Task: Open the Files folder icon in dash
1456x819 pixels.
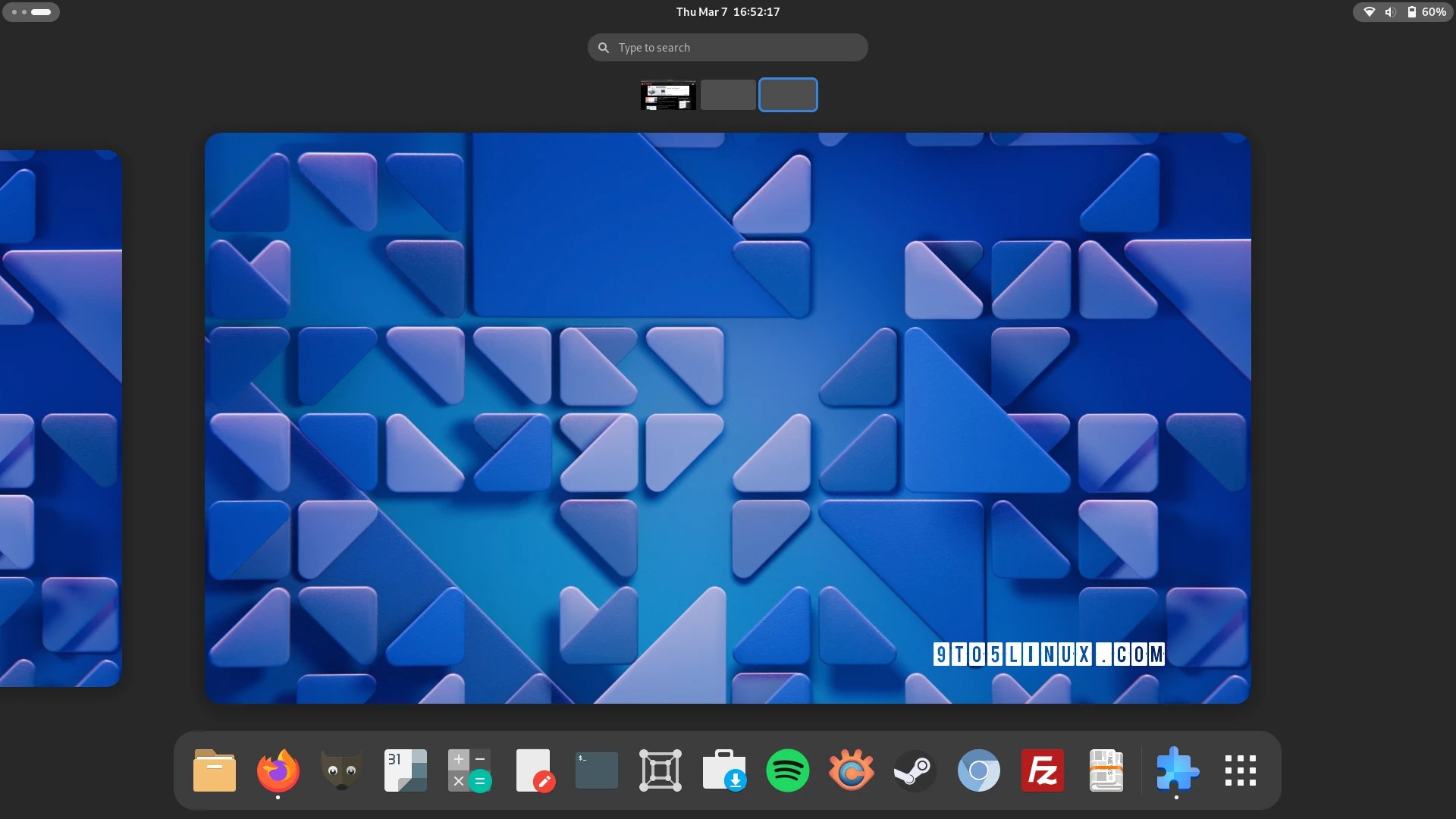Action: click(215, 770)
